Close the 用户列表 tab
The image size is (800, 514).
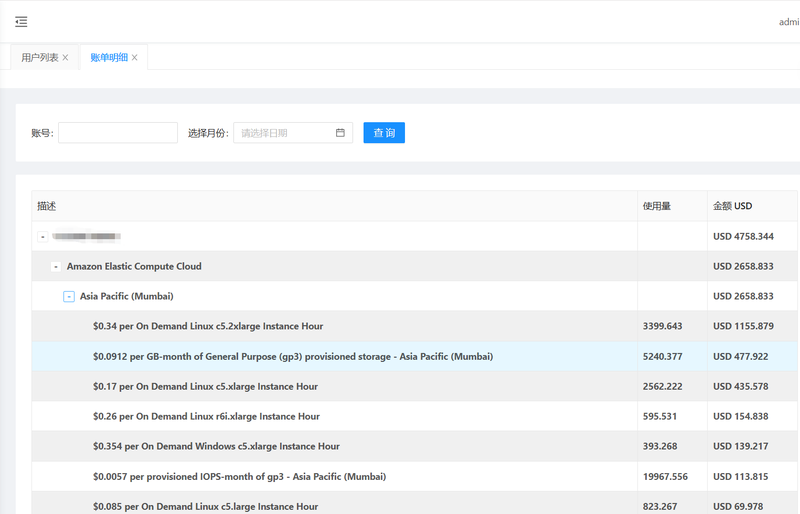click(x=65, y=58)
